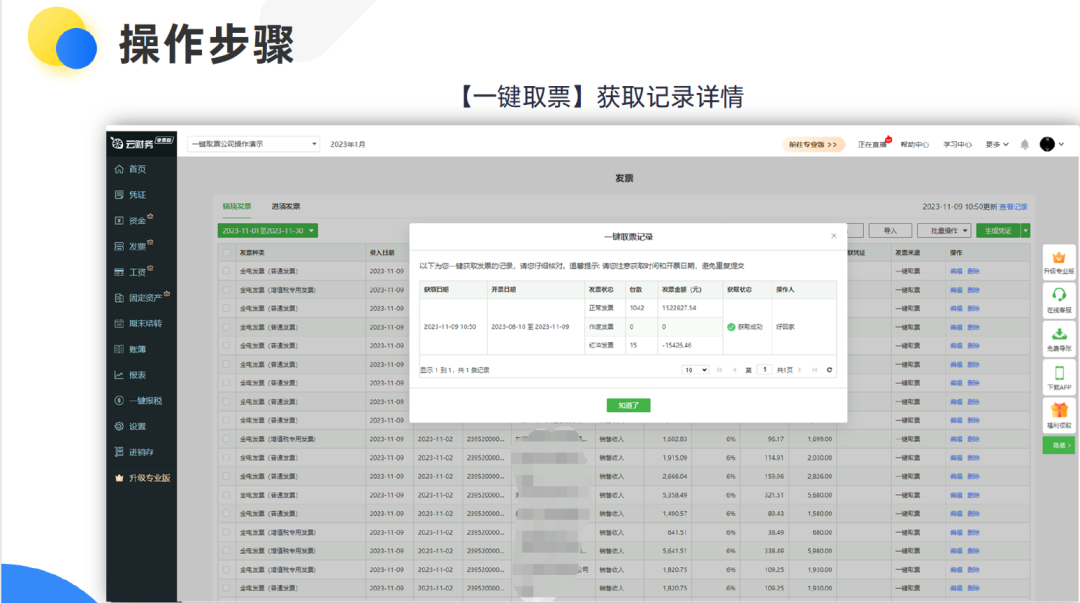Click the notification bell icon
1080x603 pixels.
coord(1025,144)
